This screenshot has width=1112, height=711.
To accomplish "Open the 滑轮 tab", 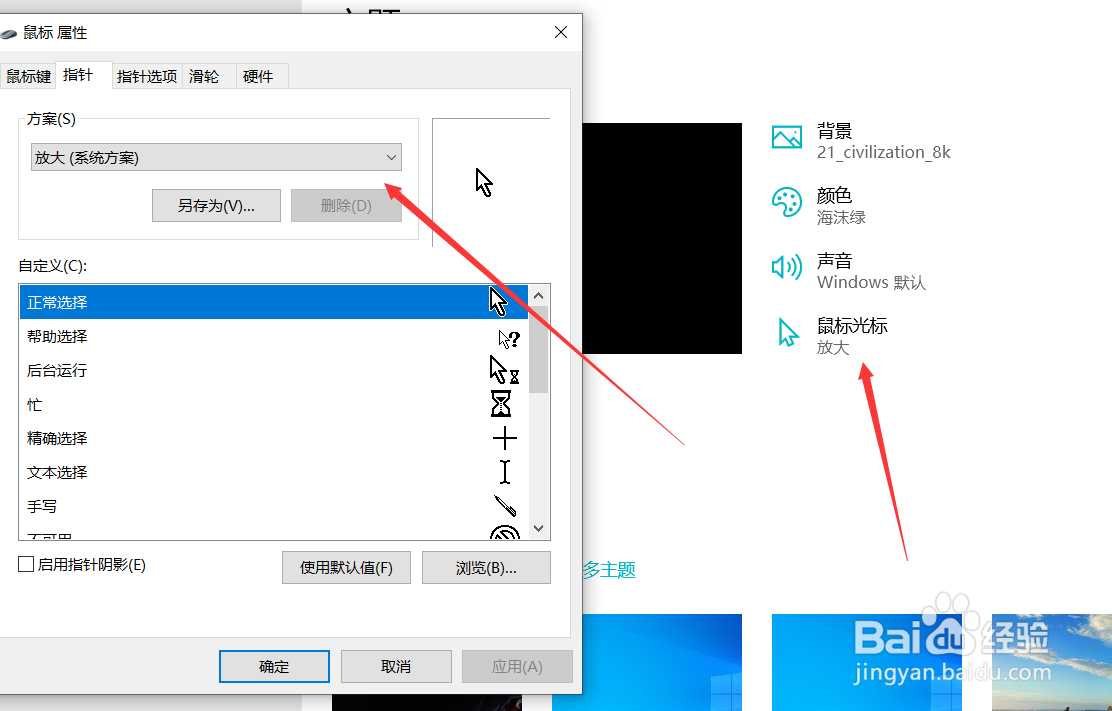I will point(204,75).
